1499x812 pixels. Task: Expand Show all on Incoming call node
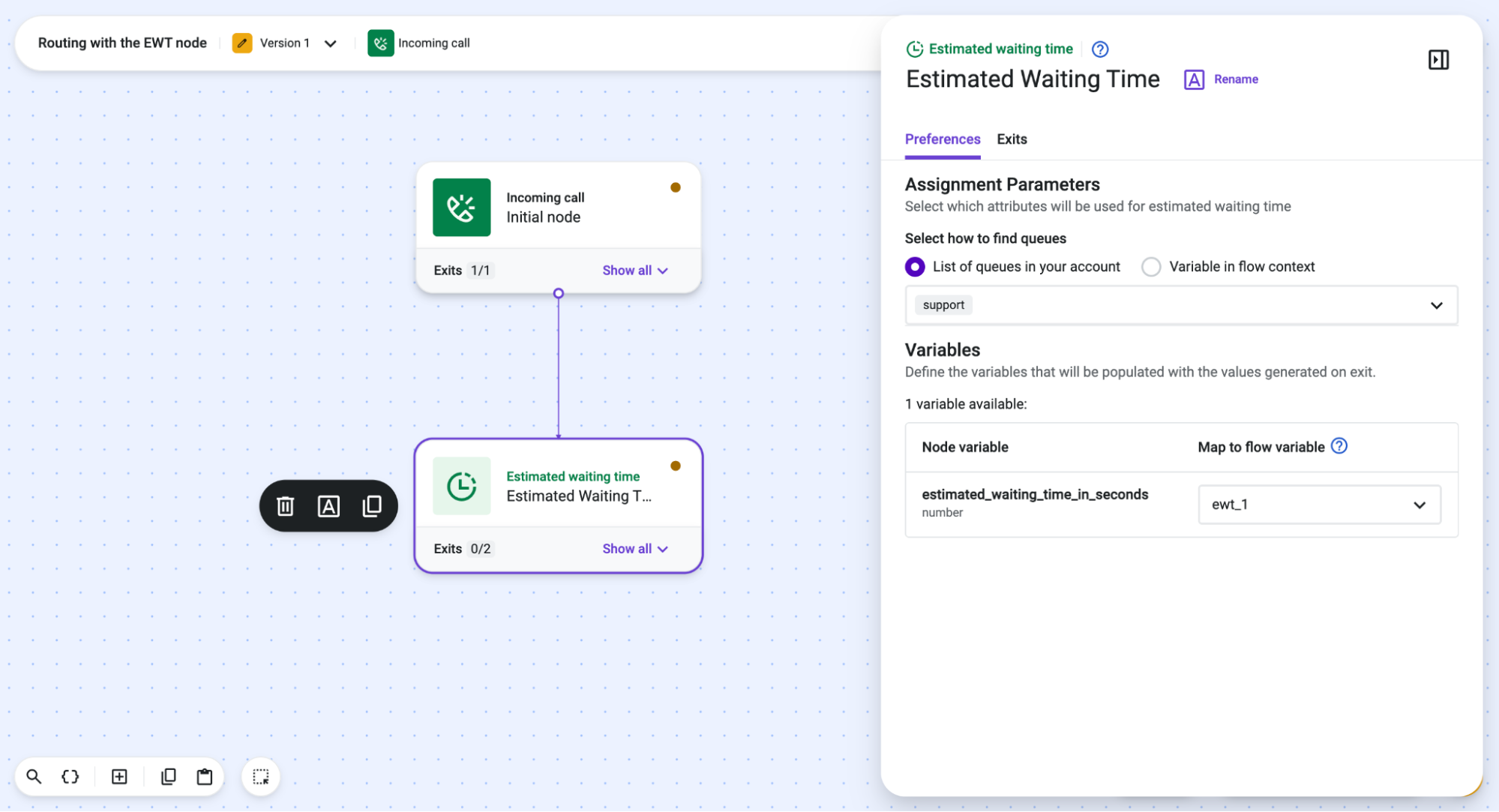point(635,271)
